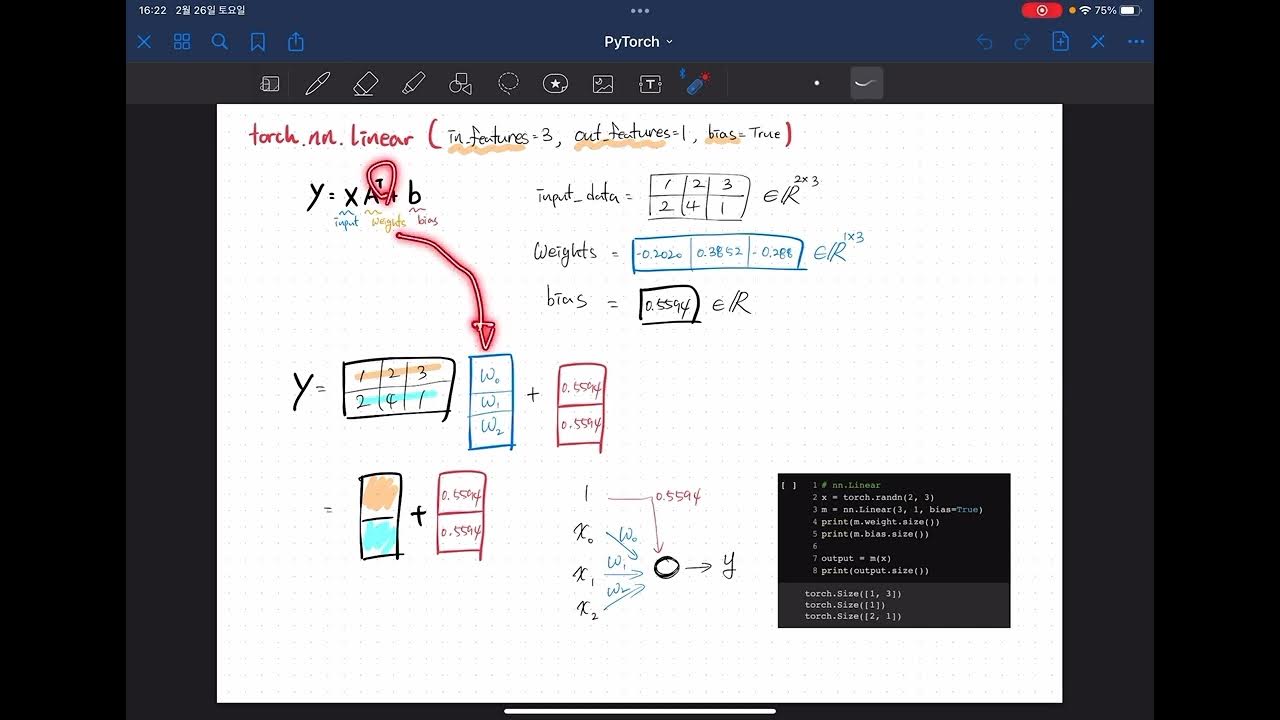Select the Text box tool
This screenshot has width=1280, height=720.
[x=651, y=84]
